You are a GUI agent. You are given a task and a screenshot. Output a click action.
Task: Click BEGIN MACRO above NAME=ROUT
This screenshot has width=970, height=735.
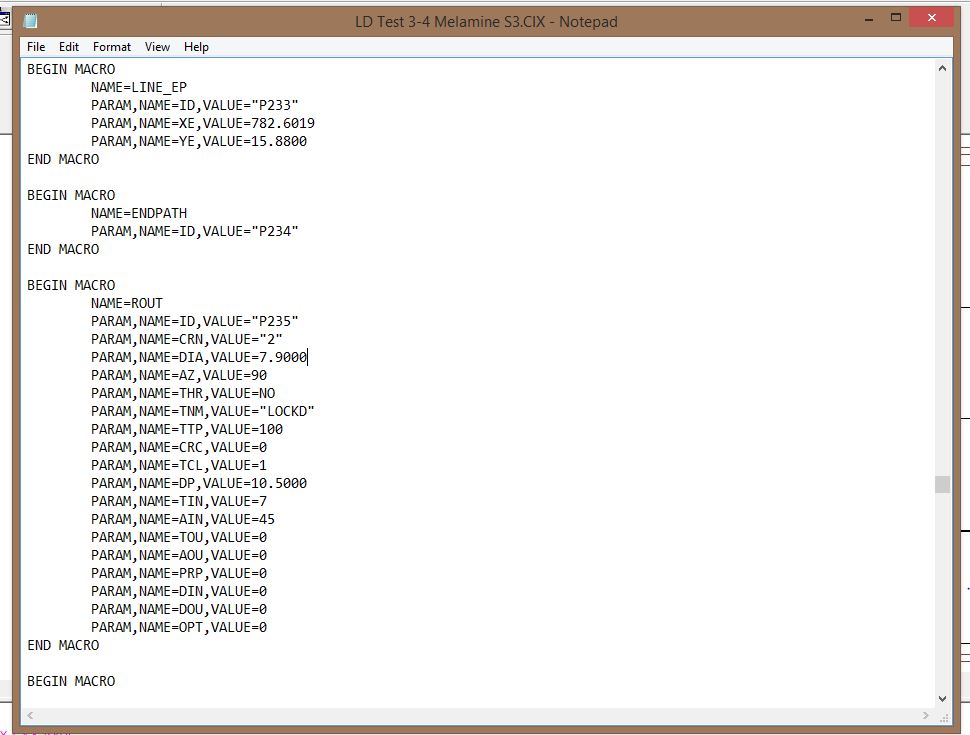click(71, 285)
